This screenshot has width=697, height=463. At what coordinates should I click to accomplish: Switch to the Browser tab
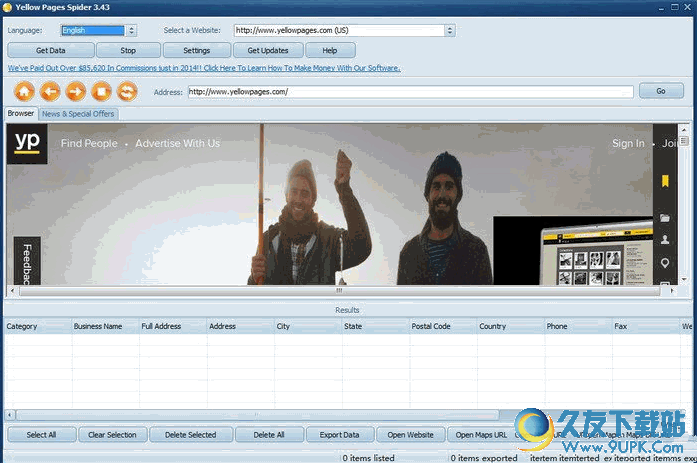pos(21,113)
